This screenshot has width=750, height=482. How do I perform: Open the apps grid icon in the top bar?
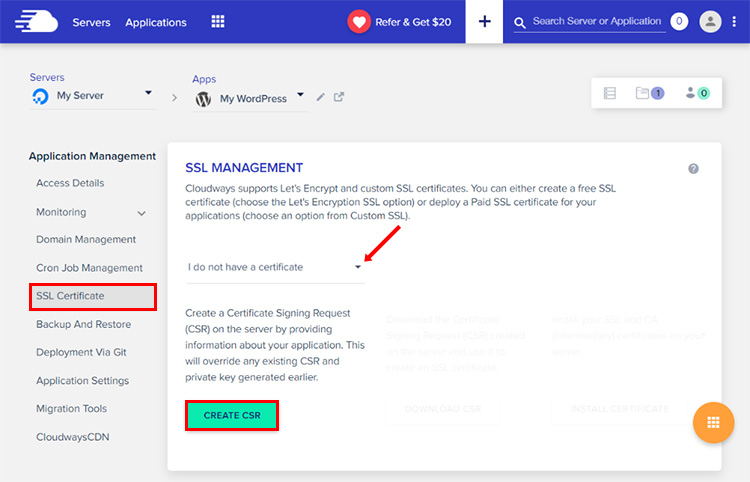click(x=218, y=22)
